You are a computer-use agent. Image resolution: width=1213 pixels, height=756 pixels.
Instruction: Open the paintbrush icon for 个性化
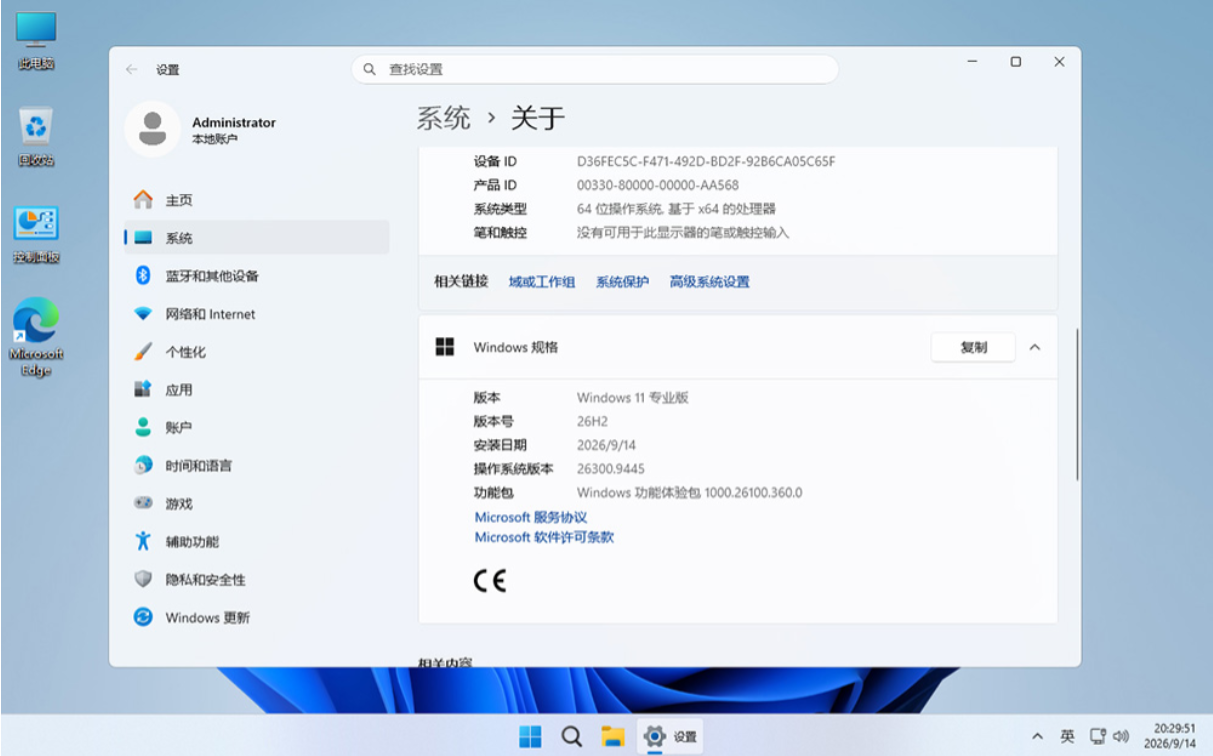[143, 352]
